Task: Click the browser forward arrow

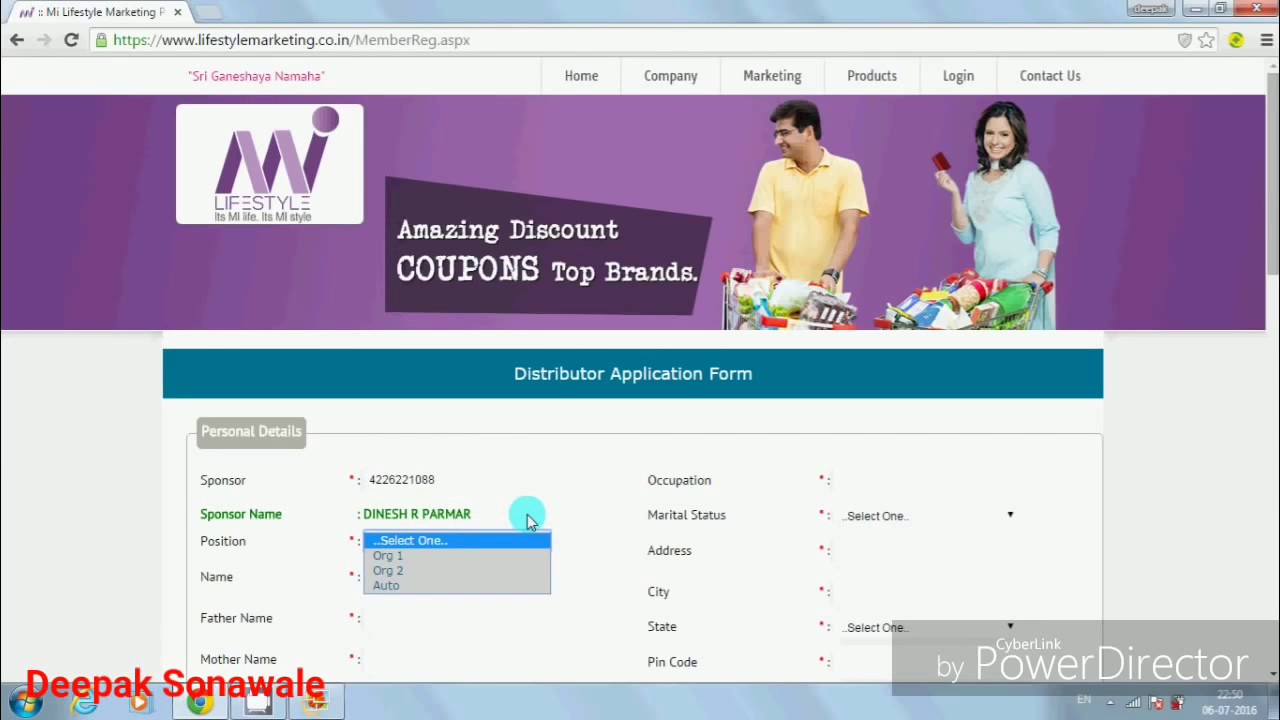Action: pyautogui.click(x=43, y=40)
